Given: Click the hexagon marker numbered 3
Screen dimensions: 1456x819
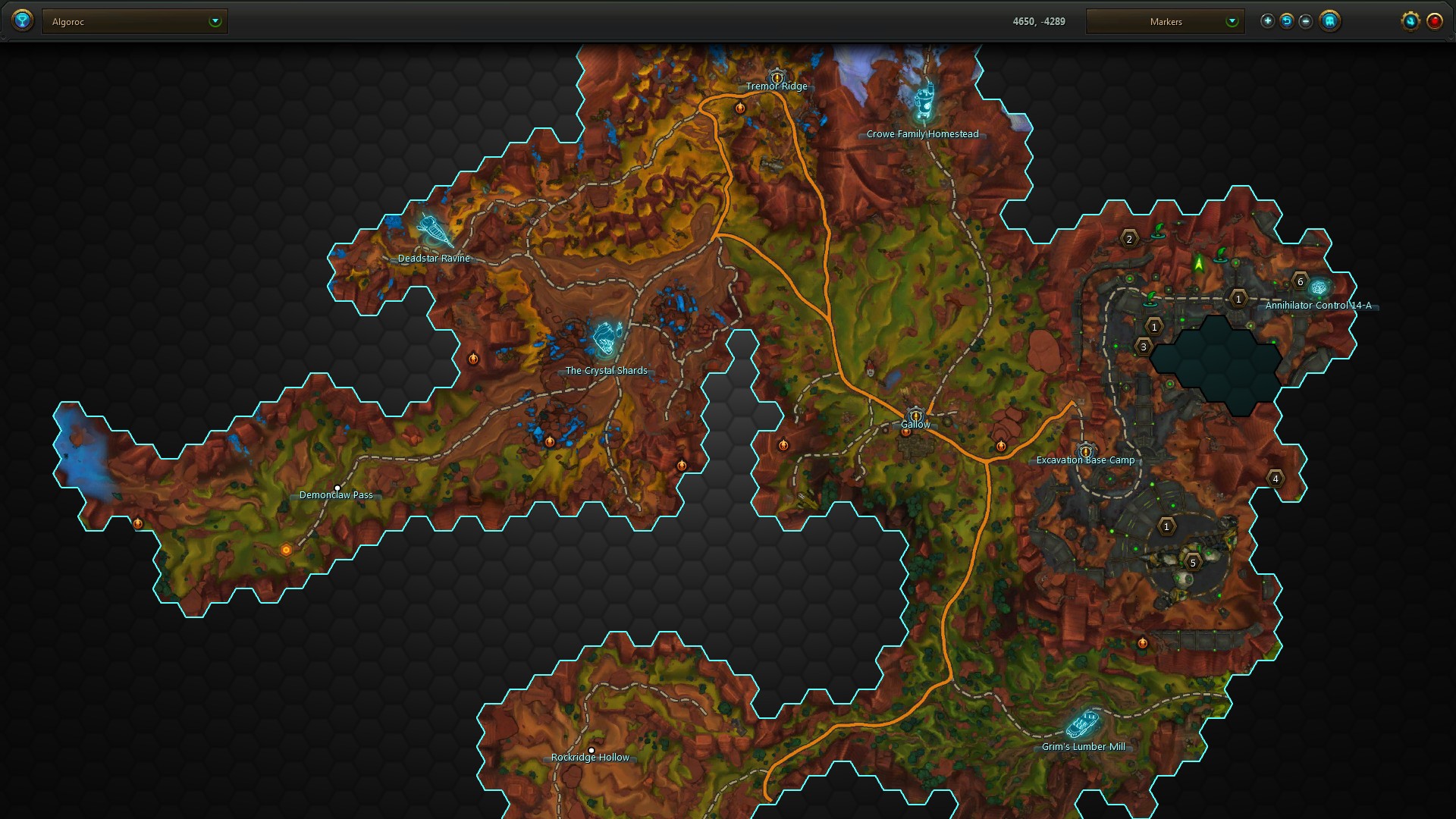Looking at the screenshot, I should (x=1144, y=347).
